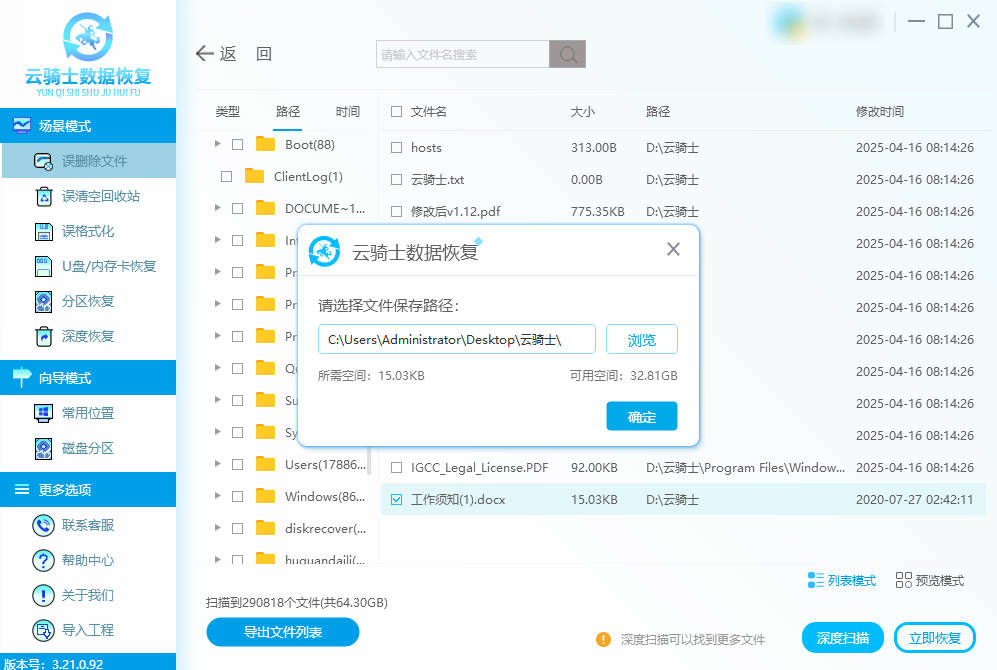Click the 场景模式 section header
The height and width of the screenshot is (670, 997).
[x=88, y=125]
